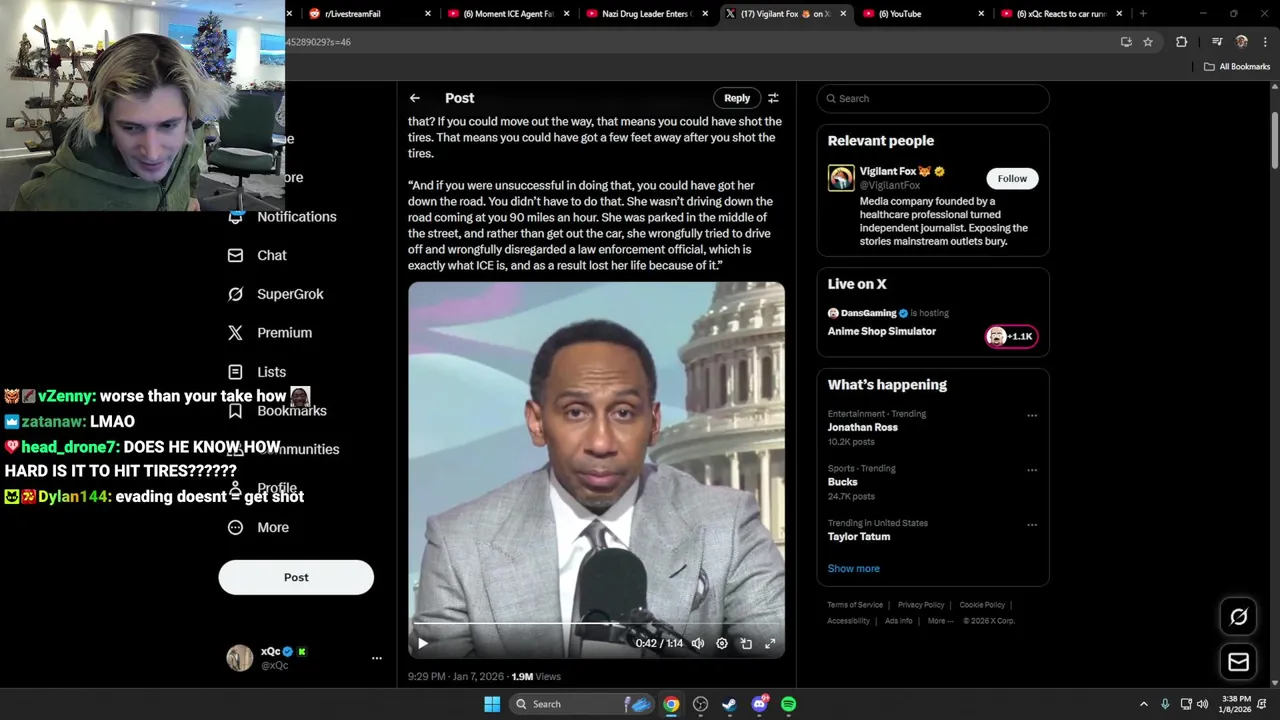Open xQc account options menu
The height and width of the screenshot is (720, 1280).
[x=376, y=658]
